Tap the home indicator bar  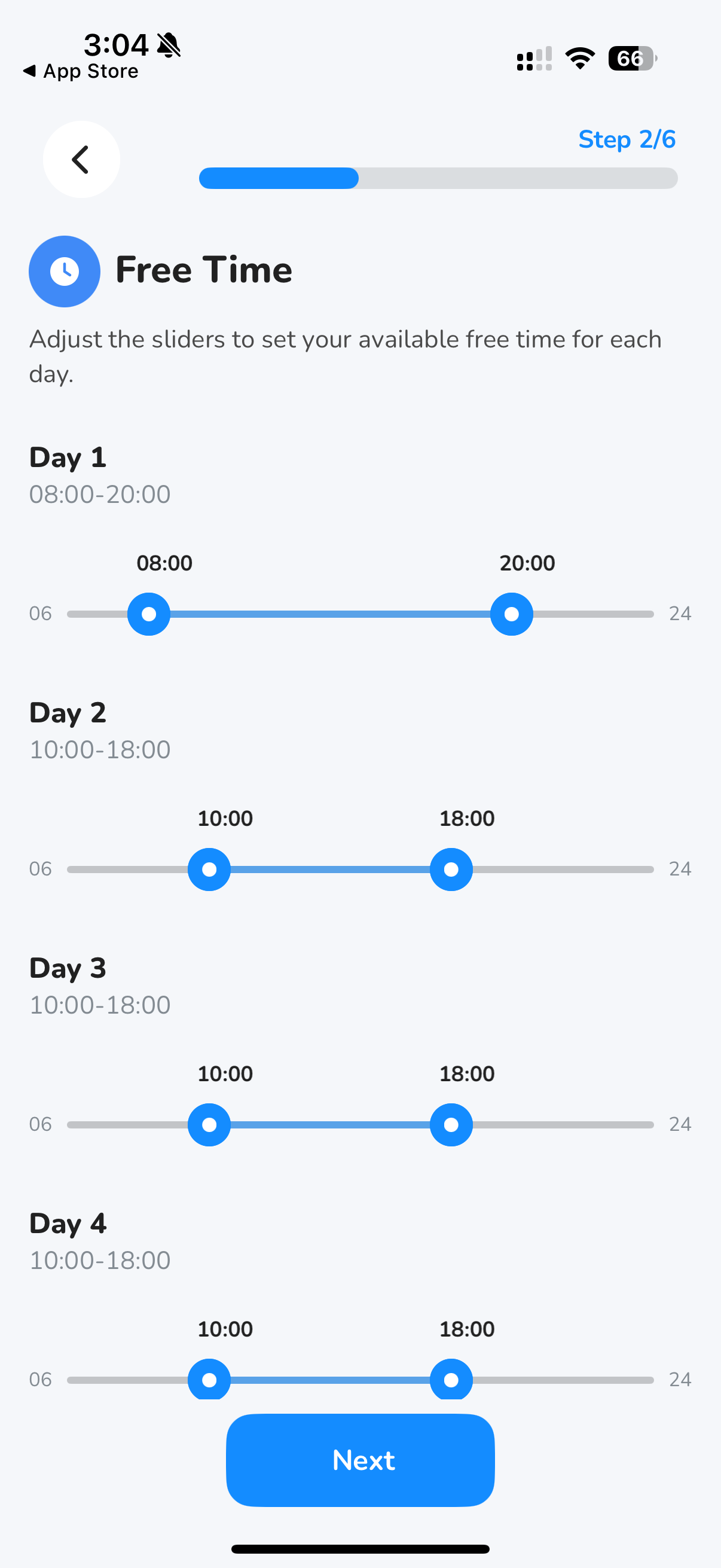[x=360, y=1548]
